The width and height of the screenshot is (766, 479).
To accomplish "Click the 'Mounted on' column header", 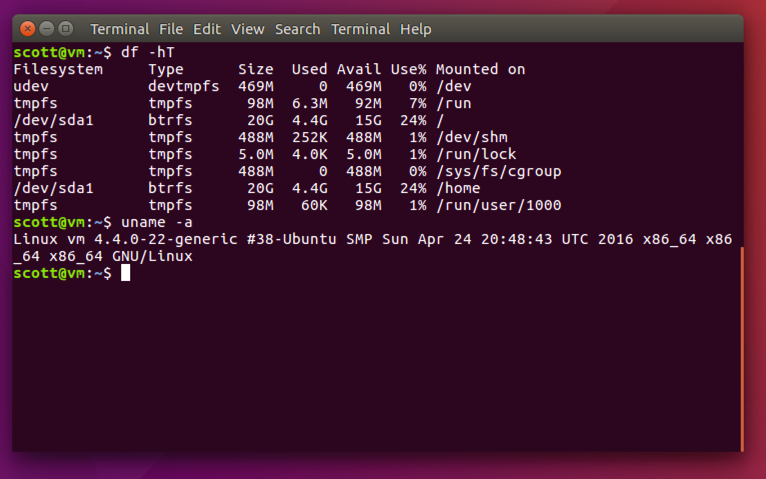I will click(x=480, y=69).
